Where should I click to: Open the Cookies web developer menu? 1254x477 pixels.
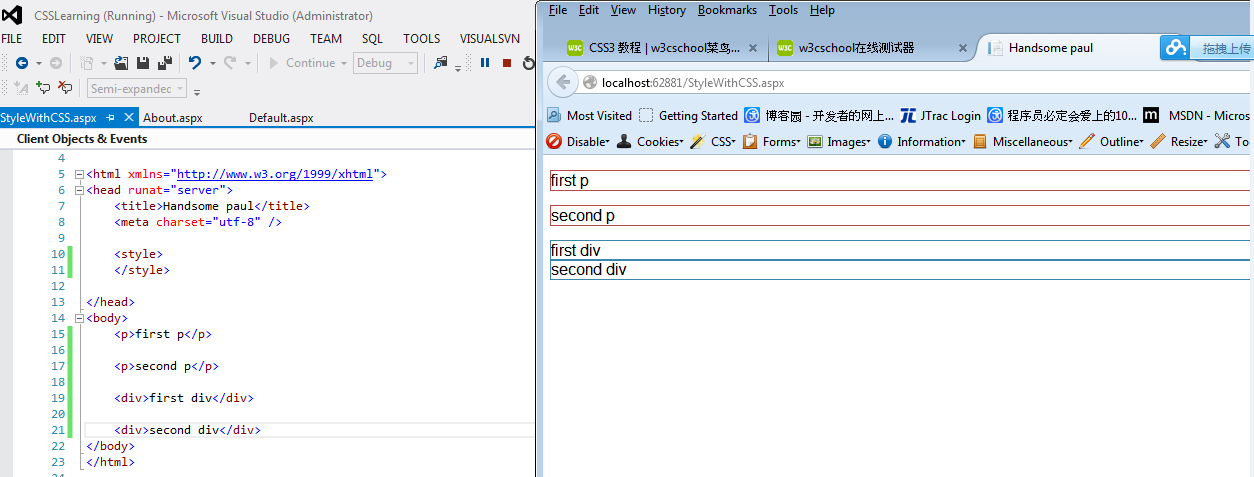coord(650,142)
